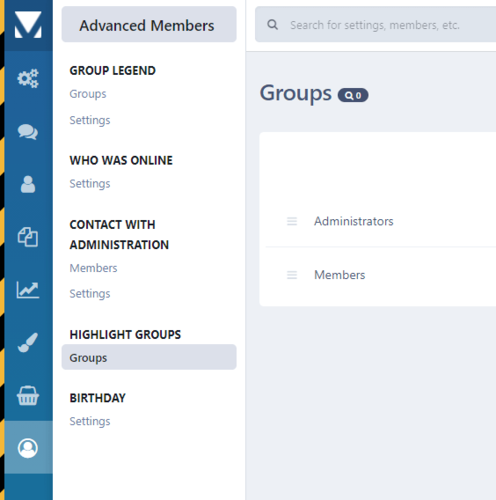Open the System gears icon section
Image resolution: width=496 pixels, height=500 pixels.
28,78
